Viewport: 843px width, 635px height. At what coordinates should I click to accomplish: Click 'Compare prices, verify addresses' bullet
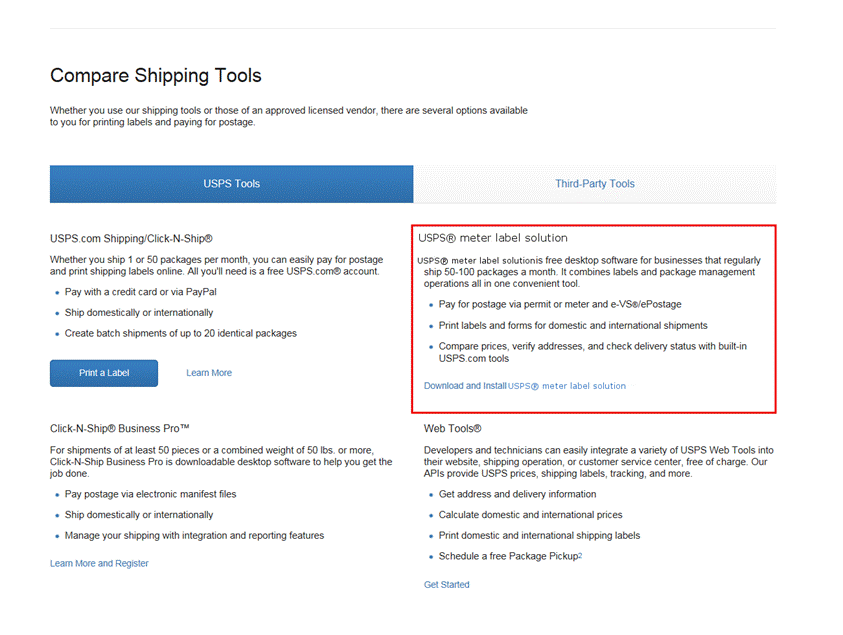[x=592, y=352]
